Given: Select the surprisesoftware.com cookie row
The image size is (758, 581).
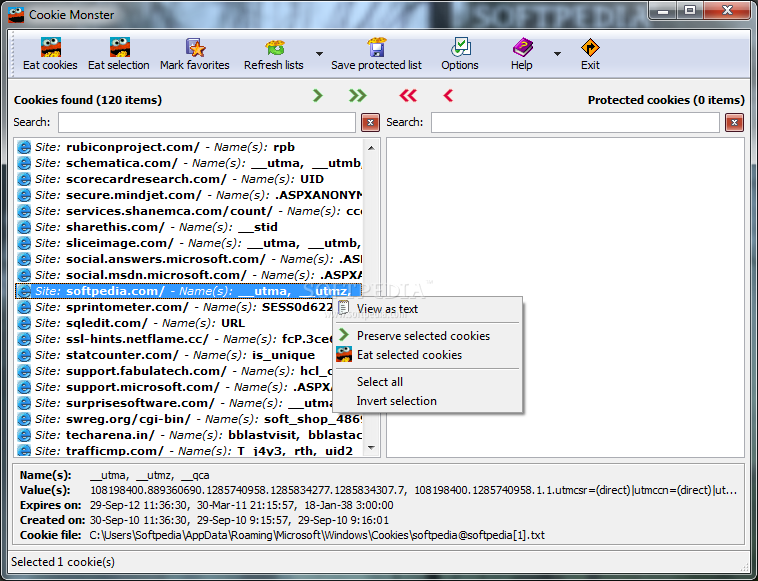Looking at the screenshot, I should click(x=174, y=403).
